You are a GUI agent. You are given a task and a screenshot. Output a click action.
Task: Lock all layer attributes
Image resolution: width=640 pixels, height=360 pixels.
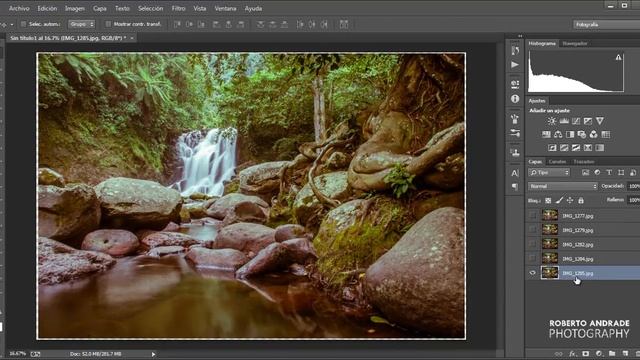coord(580,200)
